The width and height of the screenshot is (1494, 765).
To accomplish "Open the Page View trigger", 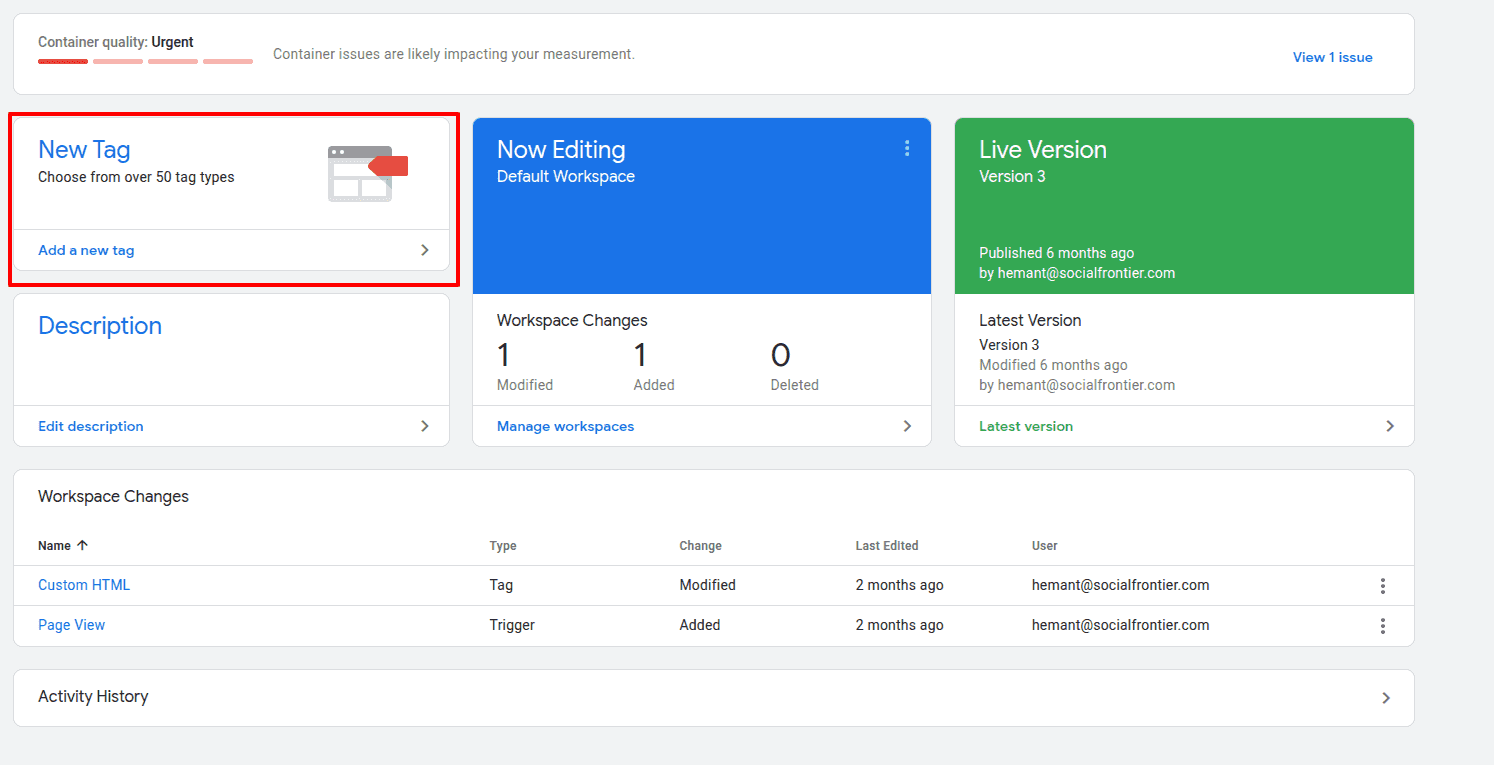I will point(71,625).
